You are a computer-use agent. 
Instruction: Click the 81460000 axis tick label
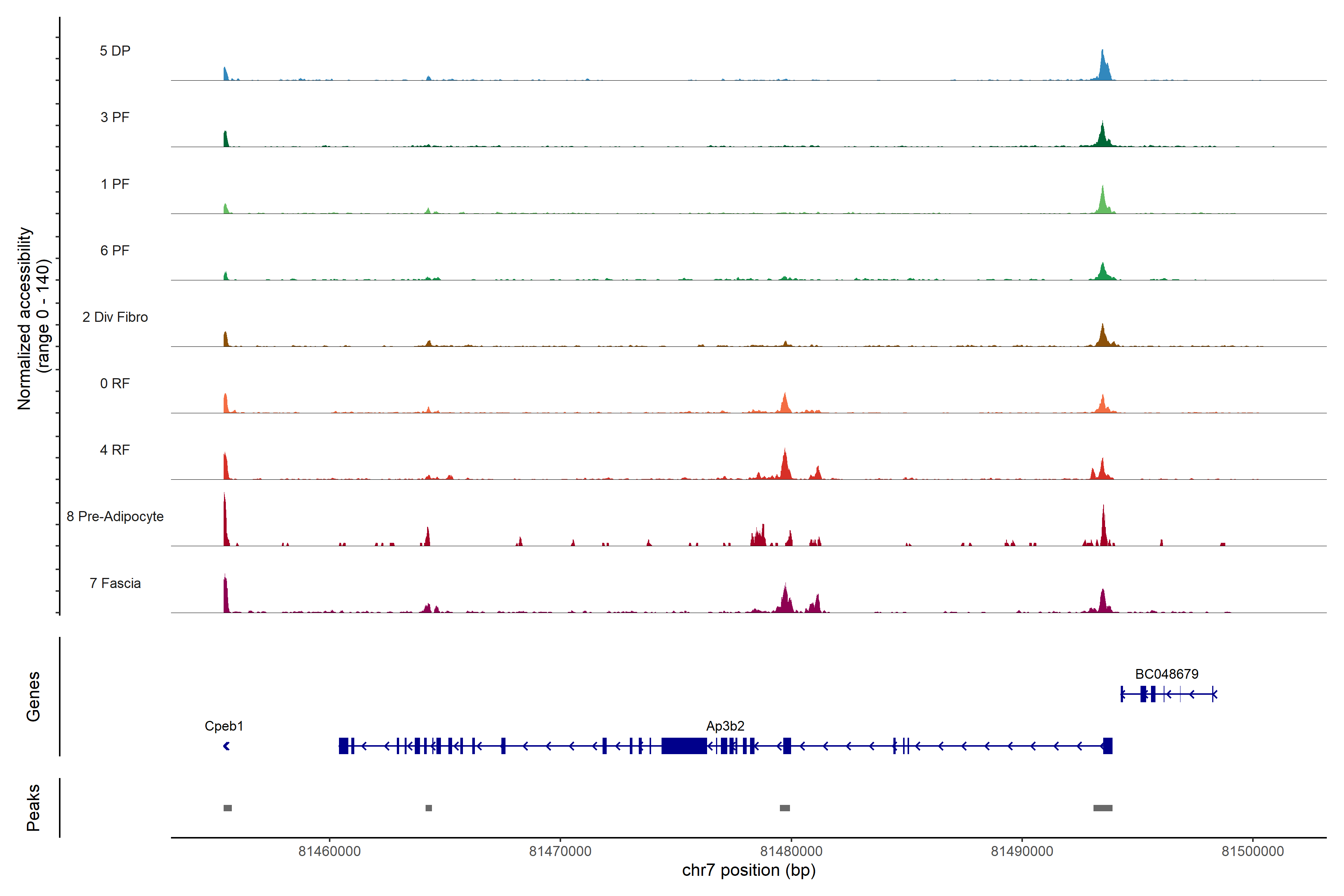(x=330, y=852)
